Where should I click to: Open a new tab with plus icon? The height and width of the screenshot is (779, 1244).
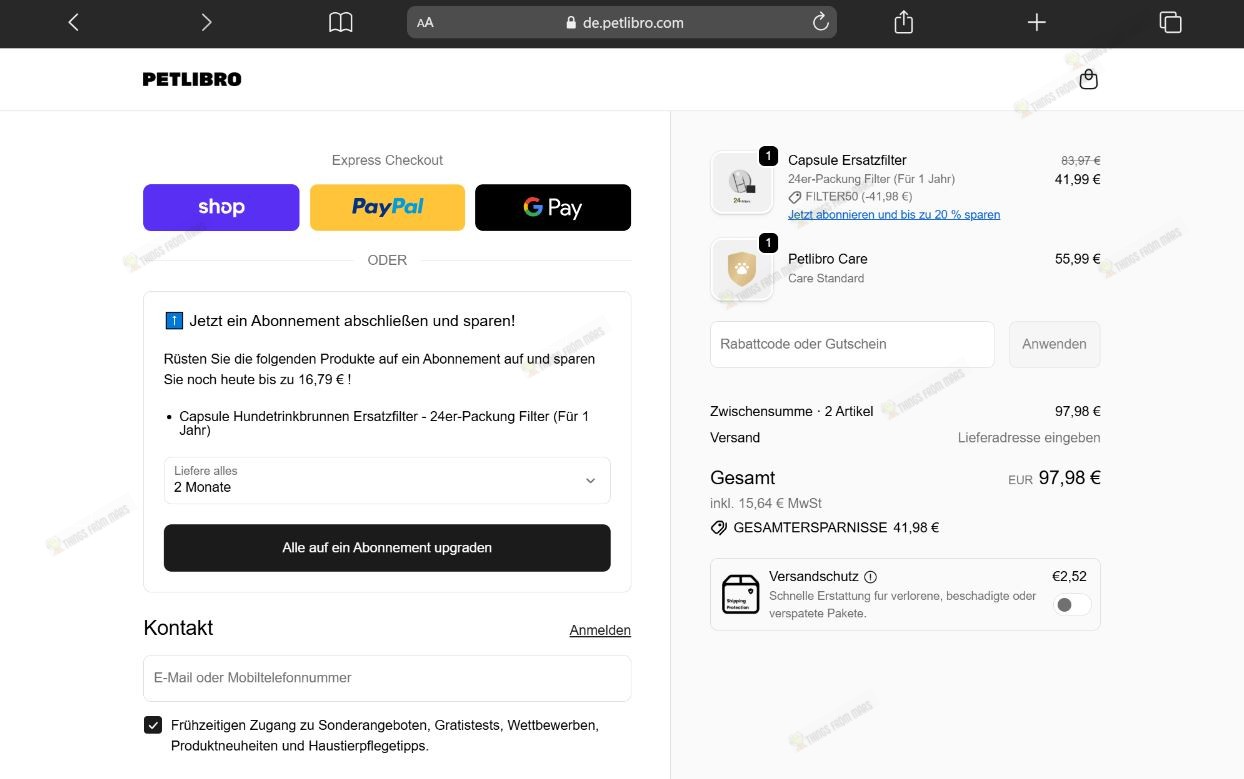click(1037, 22)
